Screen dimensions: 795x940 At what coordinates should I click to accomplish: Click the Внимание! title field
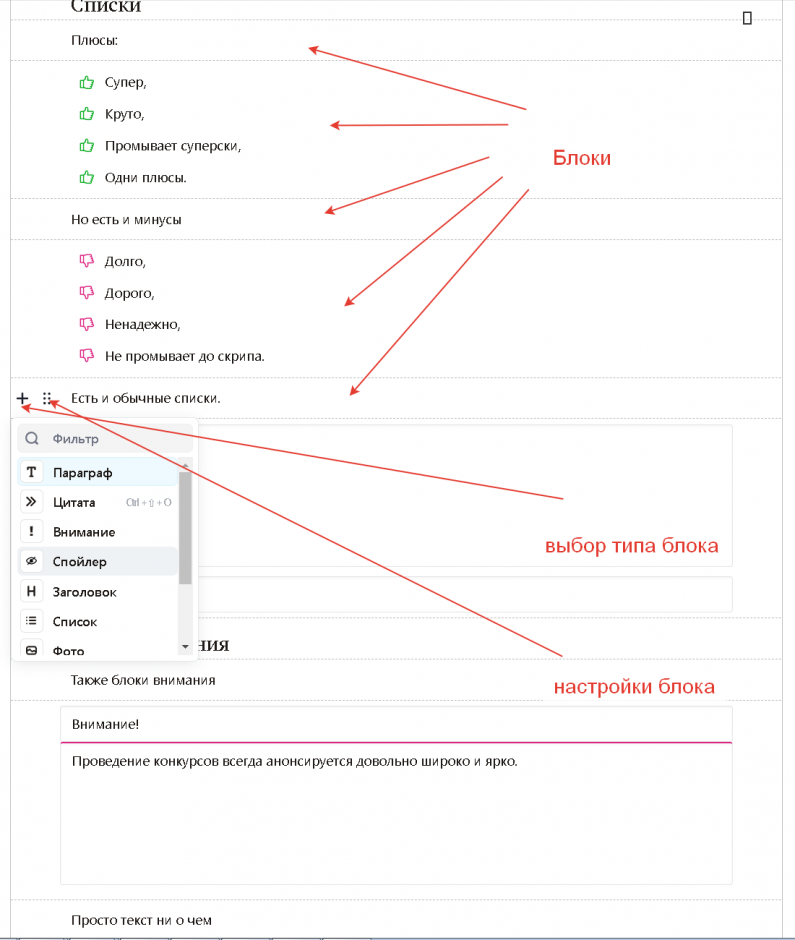395,724
